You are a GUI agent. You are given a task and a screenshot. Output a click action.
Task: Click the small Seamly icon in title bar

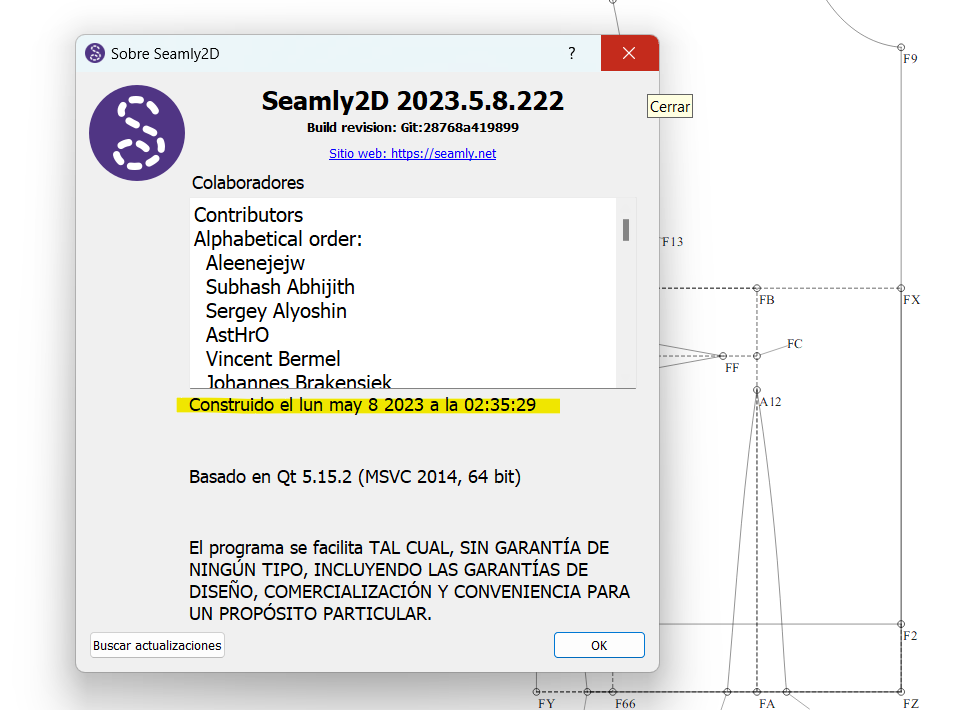click(x=95, y=53)
